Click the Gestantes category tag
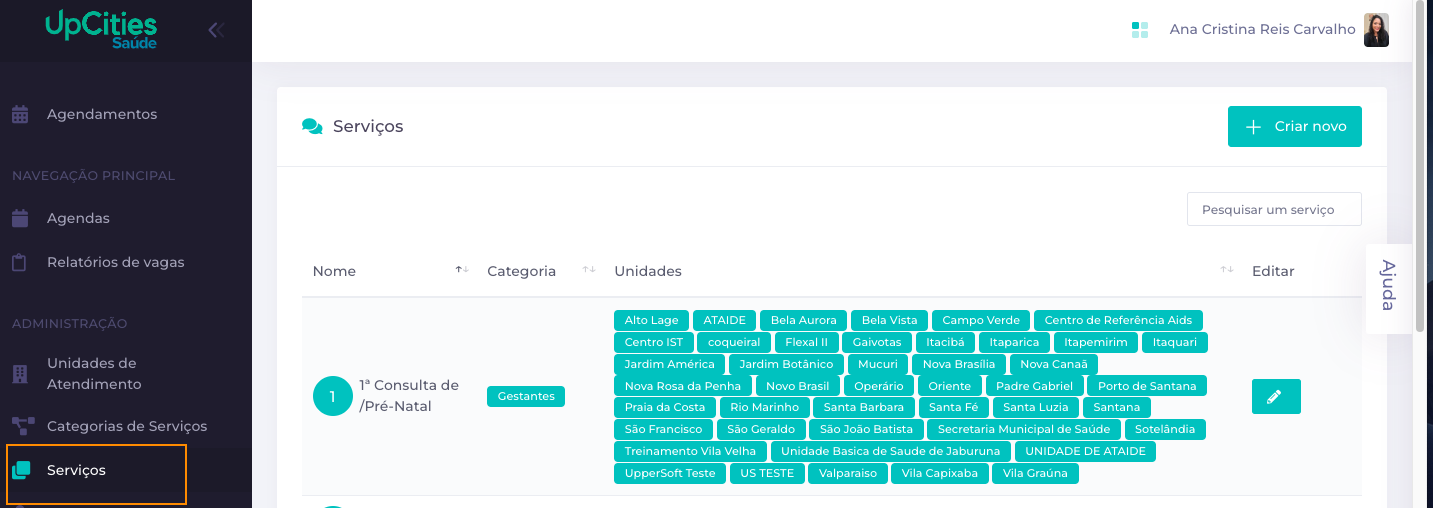This screenshot has height=508, width=1433. coord(526,396)
